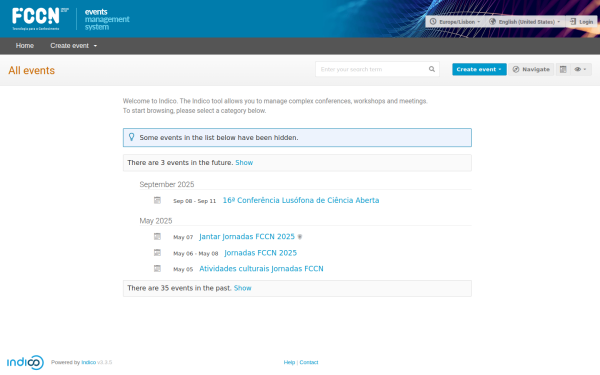Click the lightbulb icon in the hidden events notice

(132, 137)
